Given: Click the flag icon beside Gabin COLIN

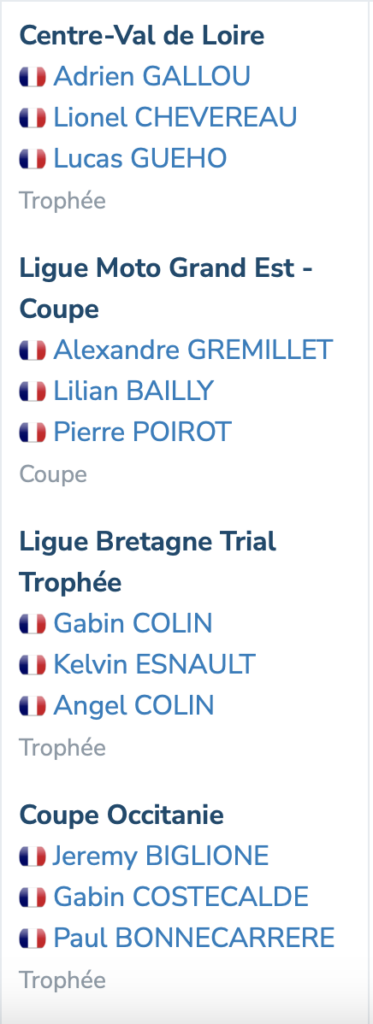Looking at the screenshot, I should (33, 624).
